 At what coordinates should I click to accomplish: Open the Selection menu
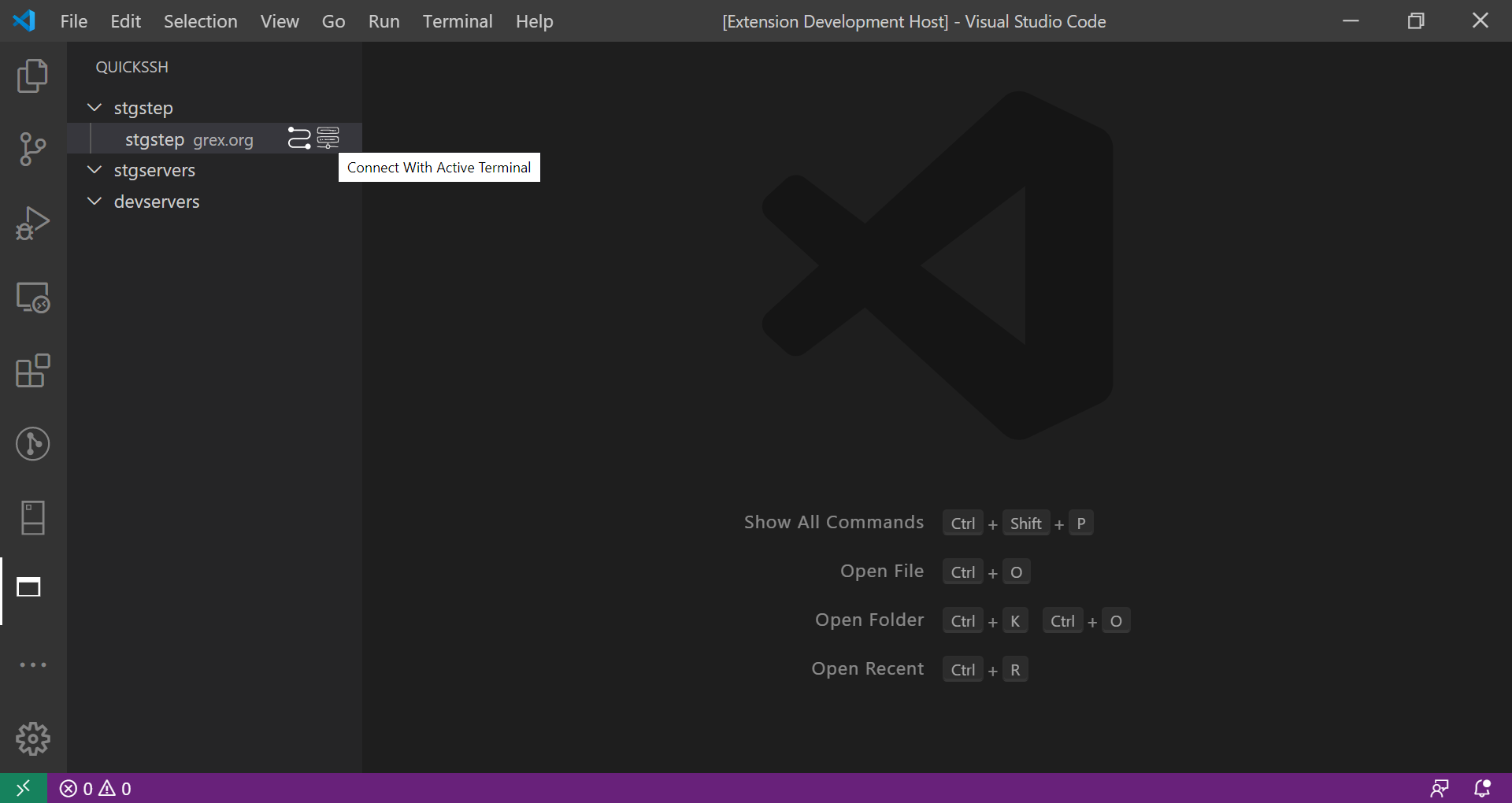click(201, 21)
